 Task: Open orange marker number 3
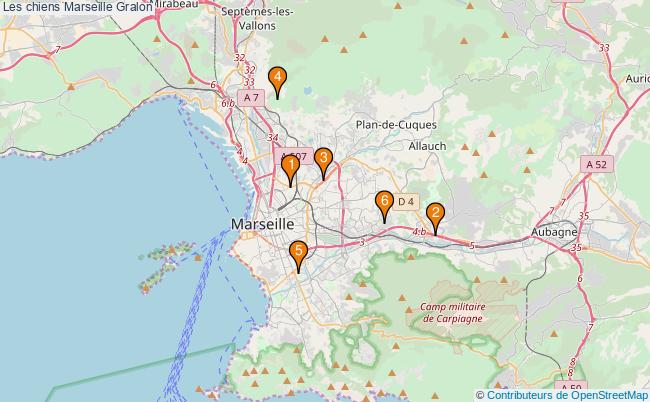[323, 160]
